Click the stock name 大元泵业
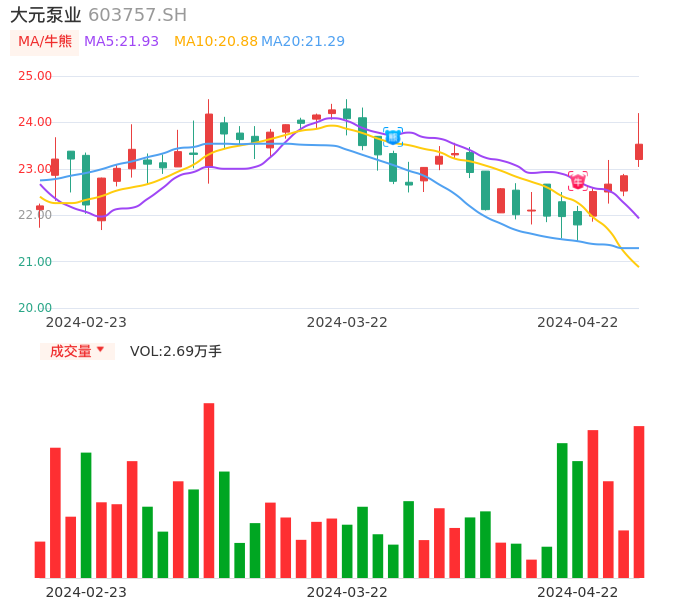This screenshot has width=686, height=606. (x=46, y=15)
